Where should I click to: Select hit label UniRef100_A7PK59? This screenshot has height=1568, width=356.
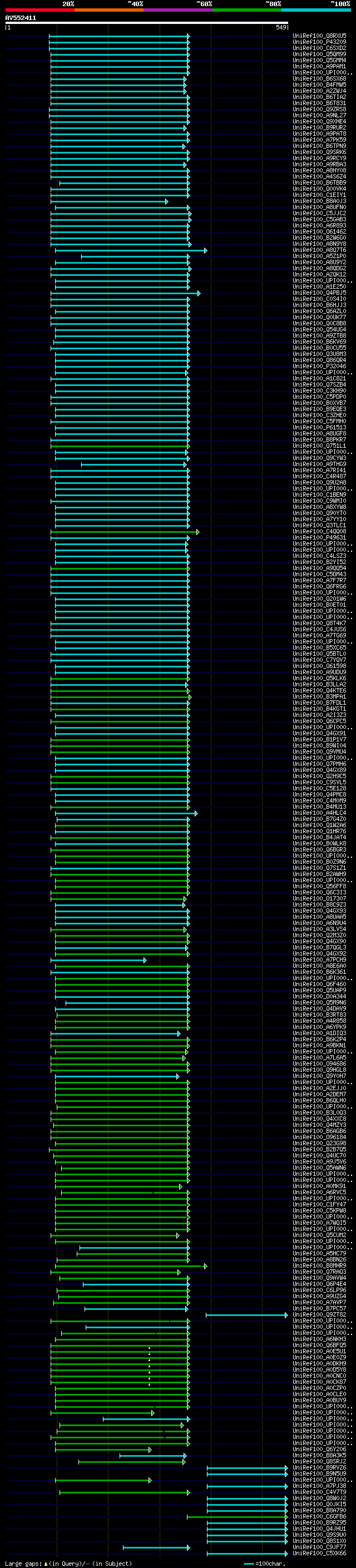point(319,140)
